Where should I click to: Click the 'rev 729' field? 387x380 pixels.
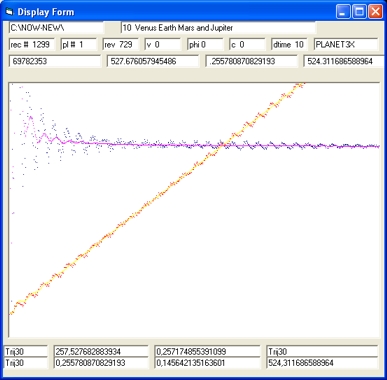(x=121, y=44)
